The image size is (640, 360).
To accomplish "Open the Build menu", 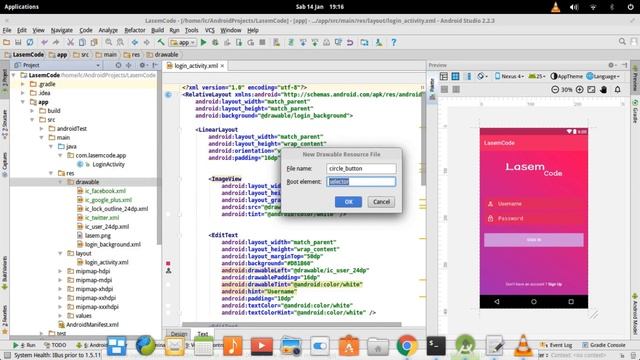I will coord(157,30).
